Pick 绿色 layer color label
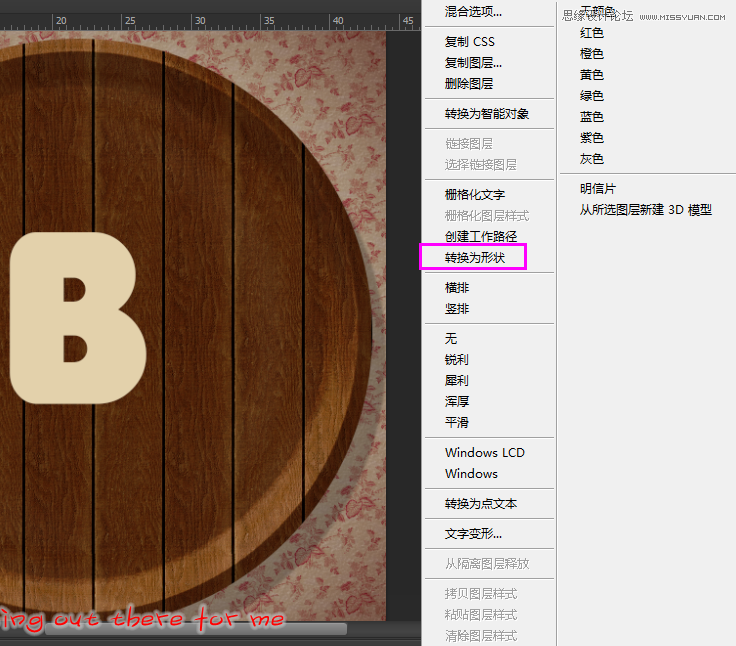Screen dimensions: 736x646 pyautogui.click(x=591, y=96)
